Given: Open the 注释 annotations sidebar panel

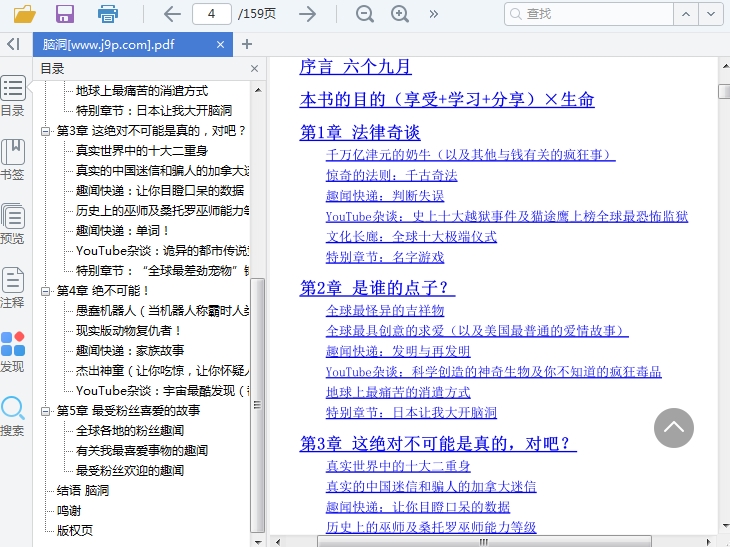Looking at the screenshot, I should point(13,287).
